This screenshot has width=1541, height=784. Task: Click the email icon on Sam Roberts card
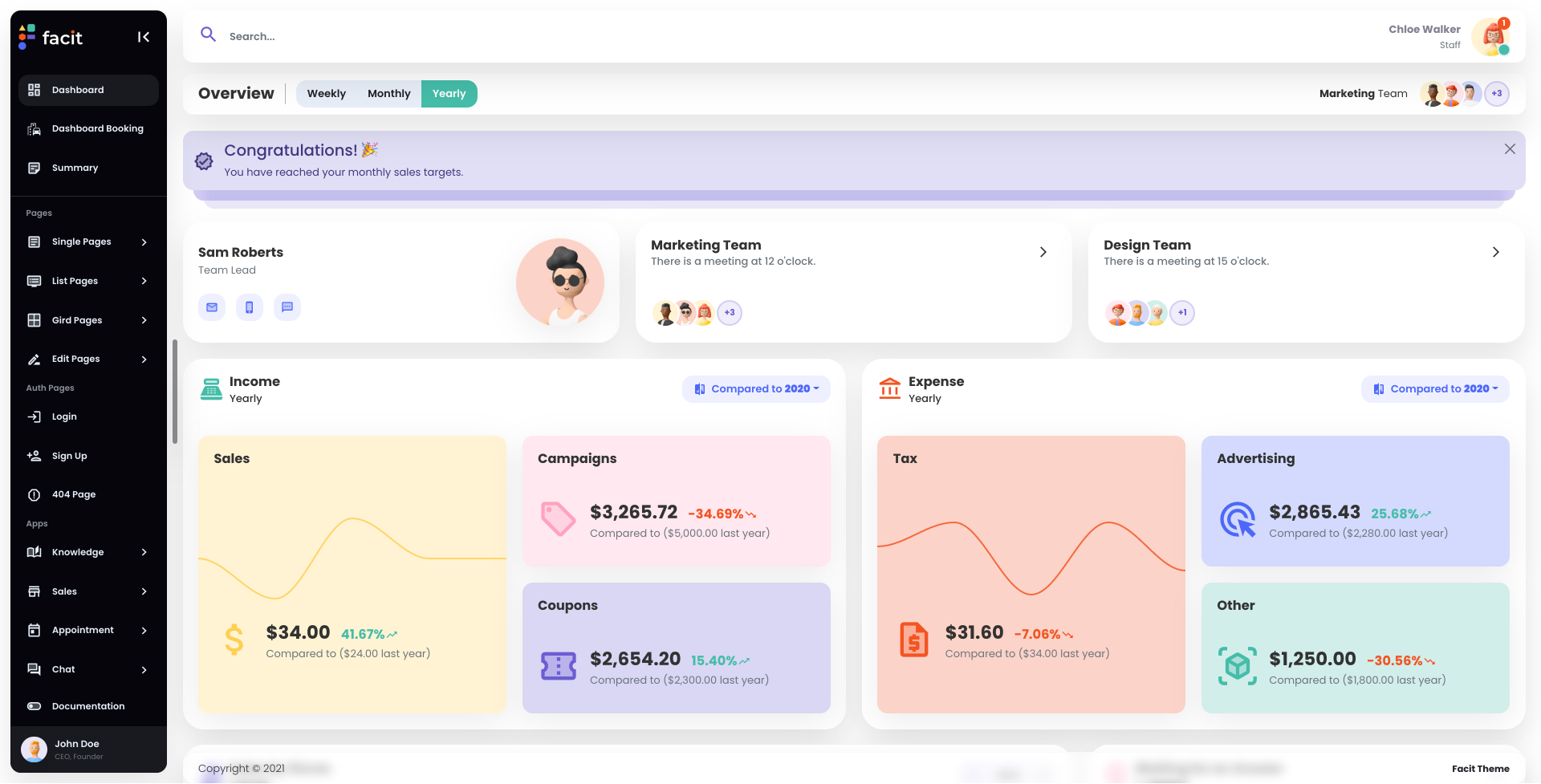coord(211,307)
